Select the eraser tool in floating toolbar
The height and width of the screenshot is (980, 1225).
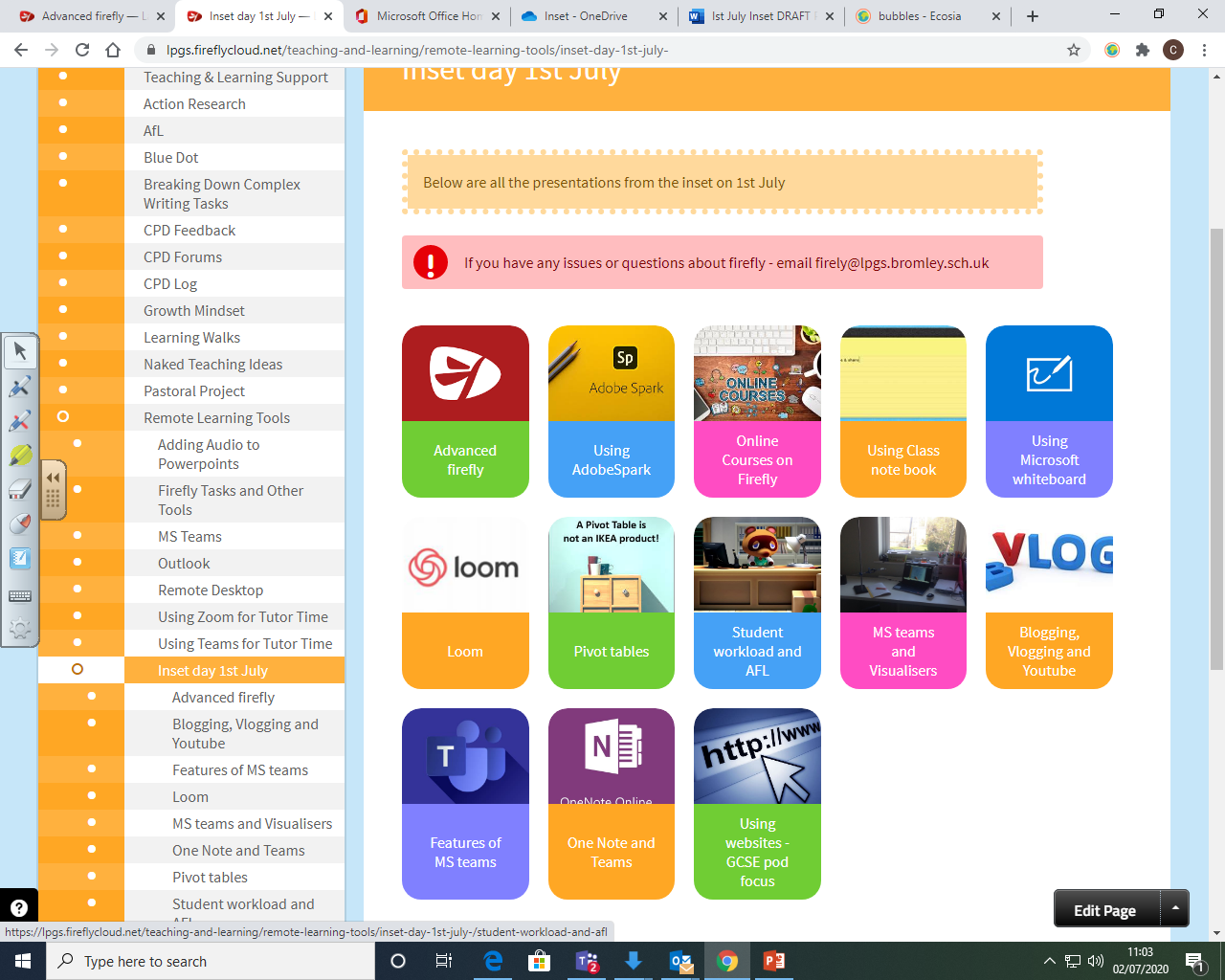click(x=20, y=490)
